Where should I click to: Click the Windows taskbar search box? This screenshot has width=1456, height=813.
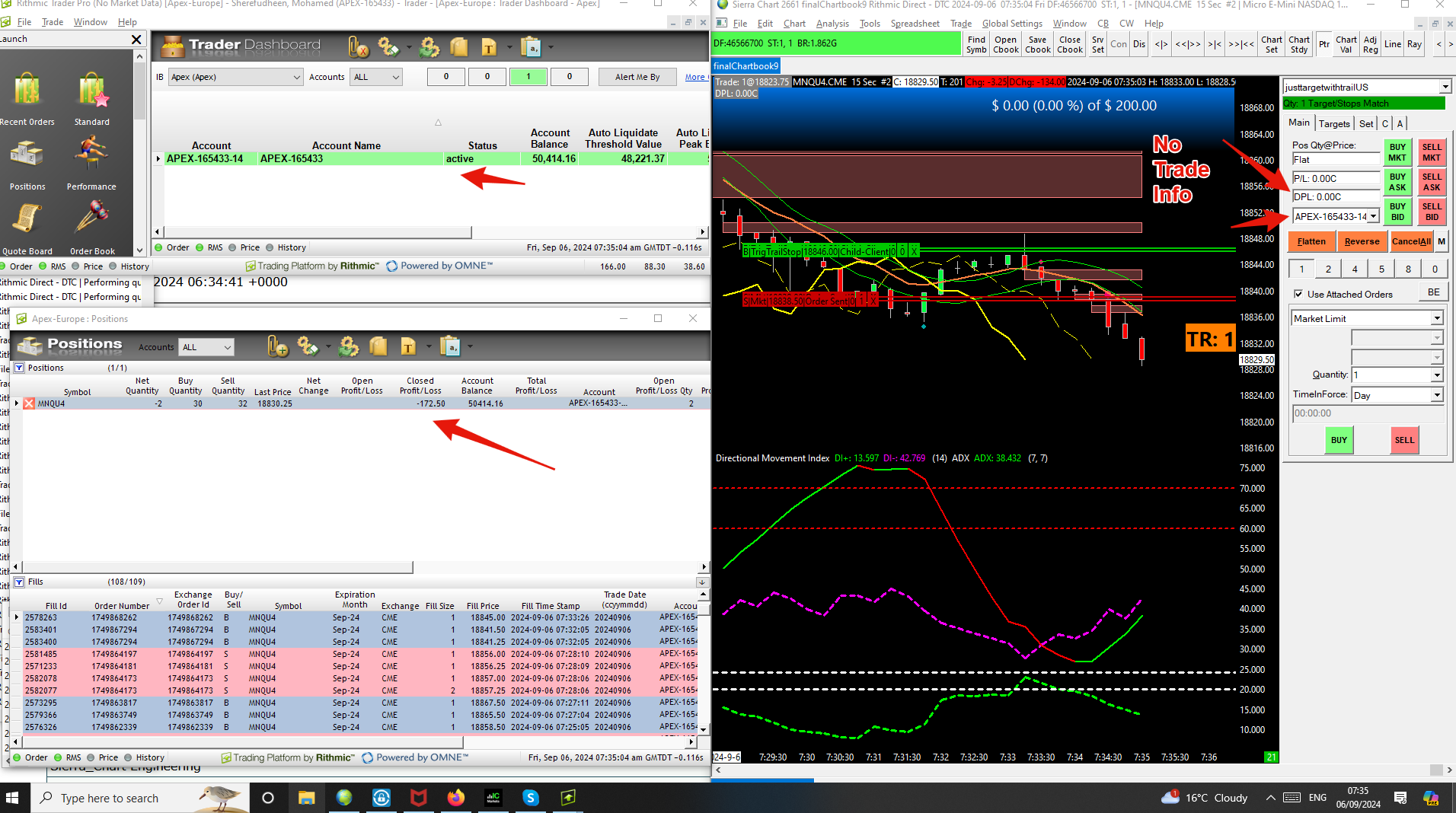coord(142,798)
